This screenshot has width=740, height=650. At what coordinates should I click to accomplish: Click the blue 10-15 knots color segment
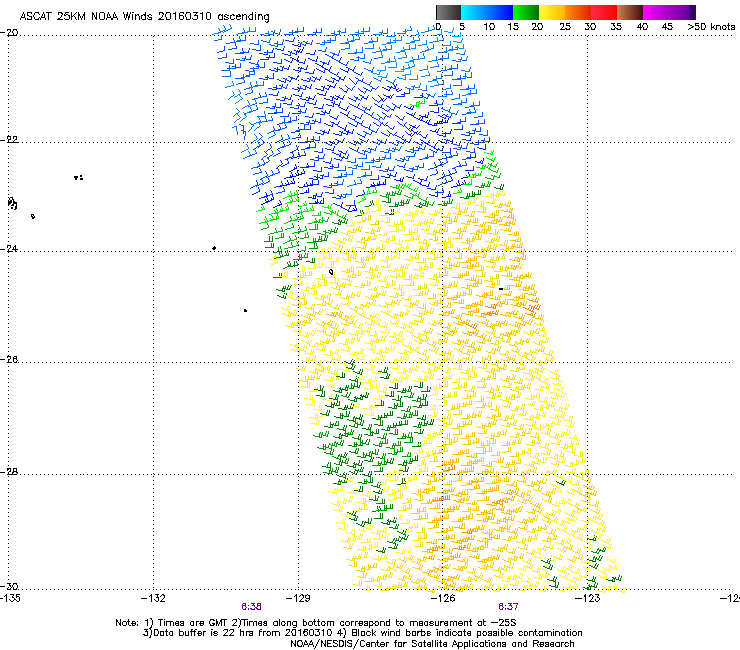(x=500, y=12)
